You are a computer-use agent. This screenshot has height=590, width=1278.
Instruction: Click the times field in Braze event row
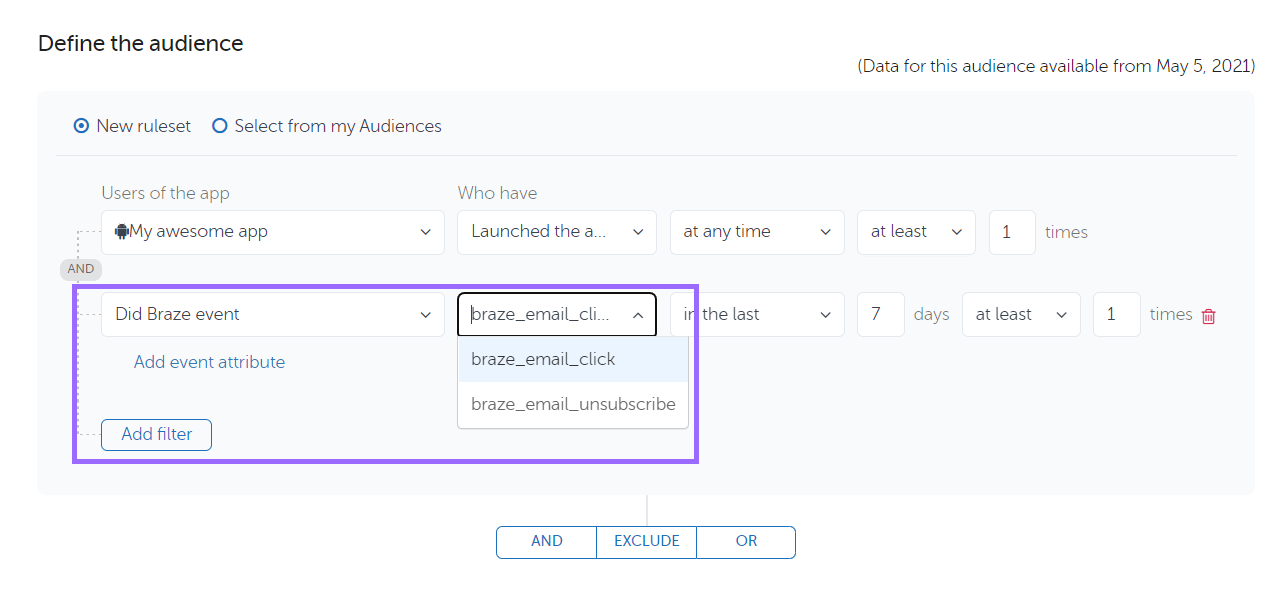pyautogui.click(x=1116, y=314)
